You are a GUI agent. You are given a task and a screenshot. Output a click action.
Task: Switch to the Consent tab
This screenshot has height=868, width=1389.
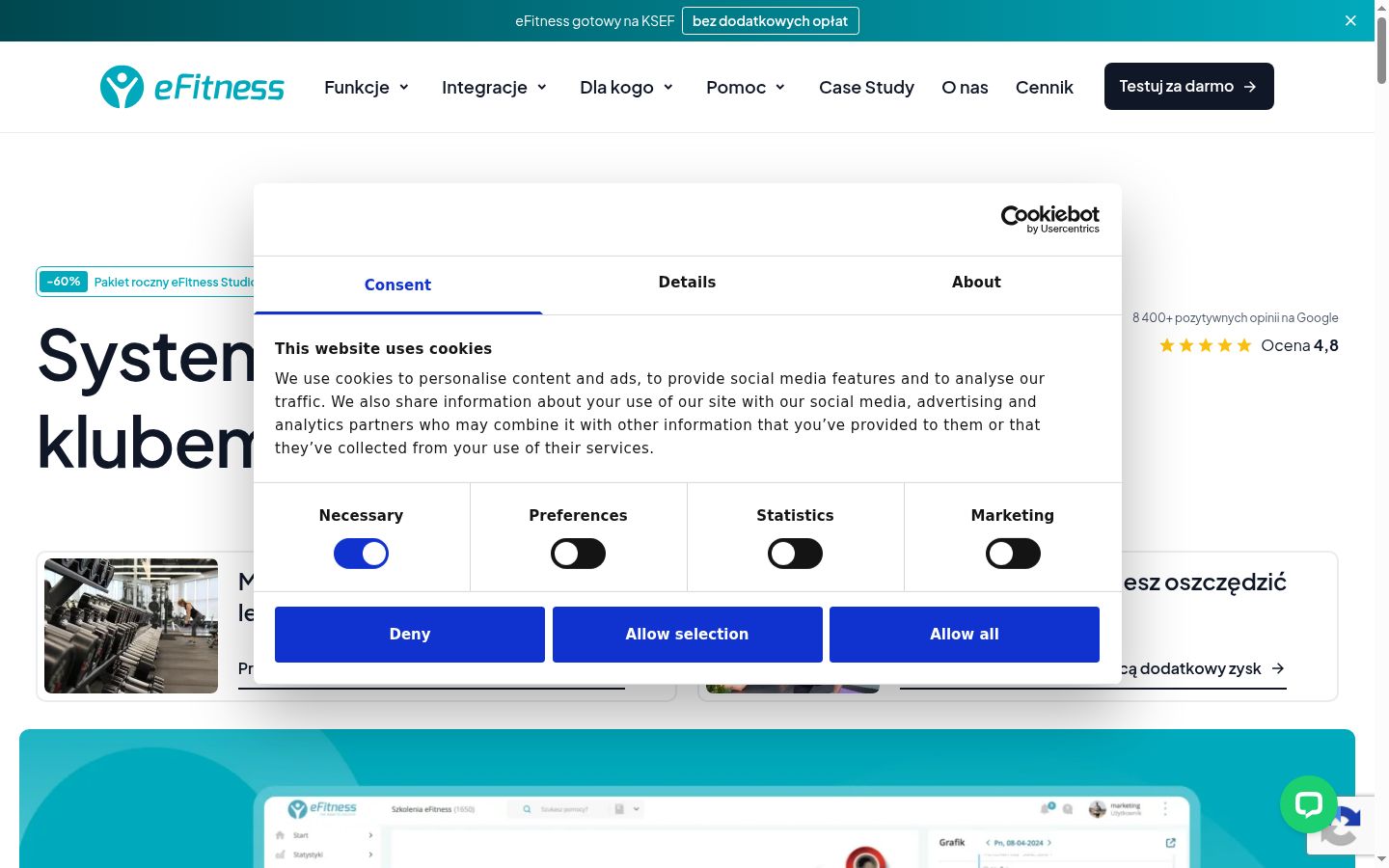click(x=397, y=285)
